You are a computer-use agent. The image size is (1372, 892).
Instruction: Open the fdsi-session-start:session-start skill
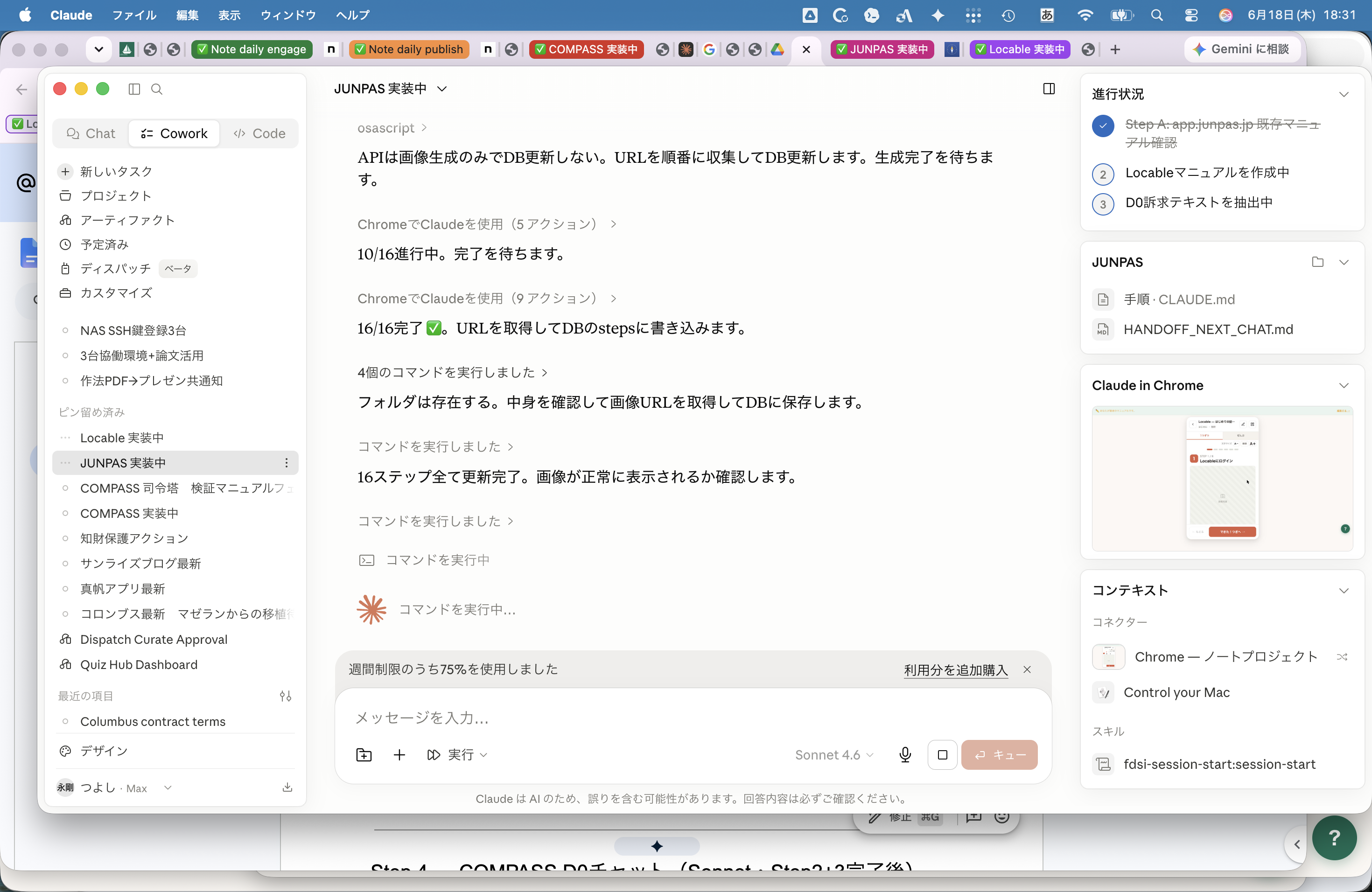pyautogui.click(x=1204, y=765)
